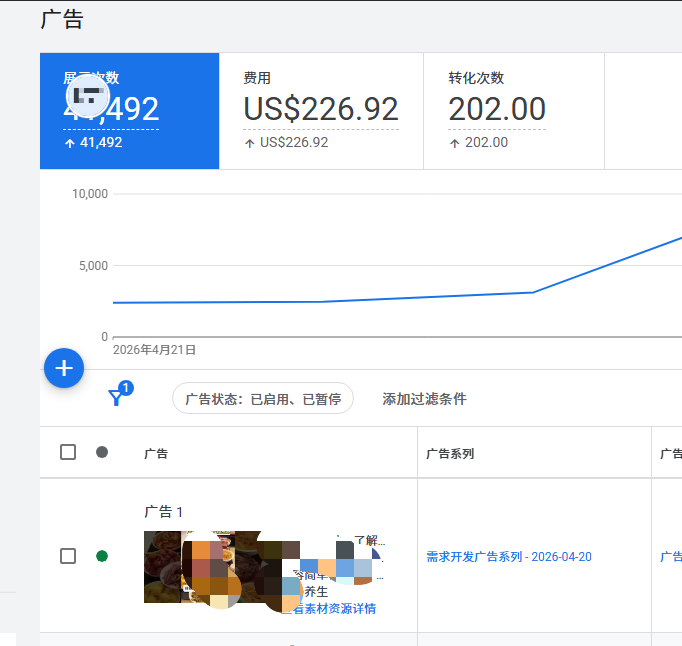Click 添加过滤条件 to add a filter
The image size is (682, 646).
424,398
